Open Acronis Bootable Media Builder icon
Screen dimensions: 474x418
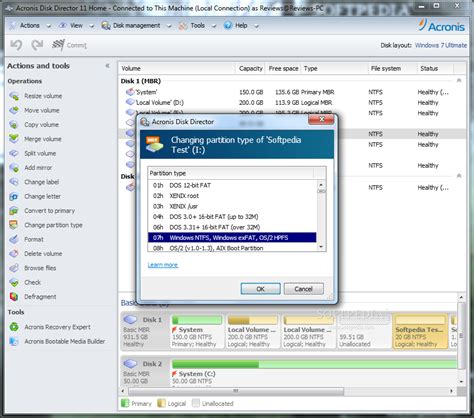point(14,341)
